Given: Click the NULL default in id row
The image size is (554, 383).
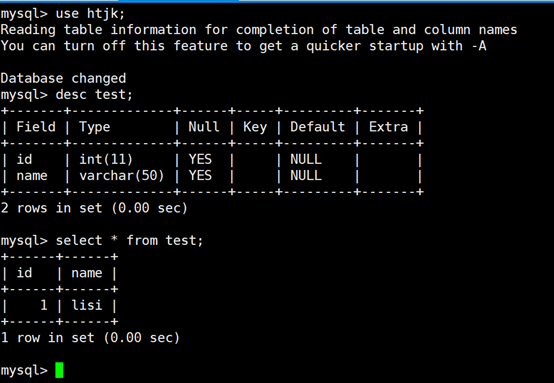Looking at the screenshot, I should tap(306, 159).
